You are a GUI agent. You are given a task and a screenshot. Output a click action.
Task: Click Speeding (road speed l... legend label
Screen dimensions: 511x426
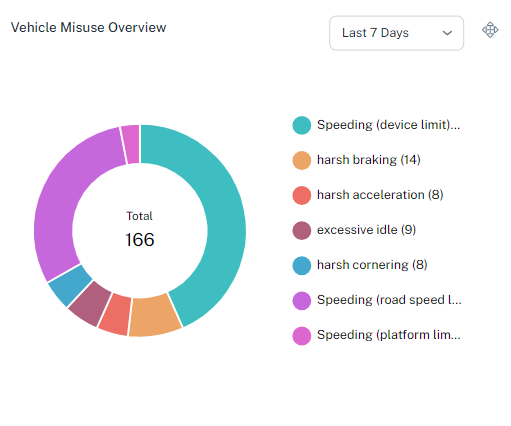tap(389, 300)
